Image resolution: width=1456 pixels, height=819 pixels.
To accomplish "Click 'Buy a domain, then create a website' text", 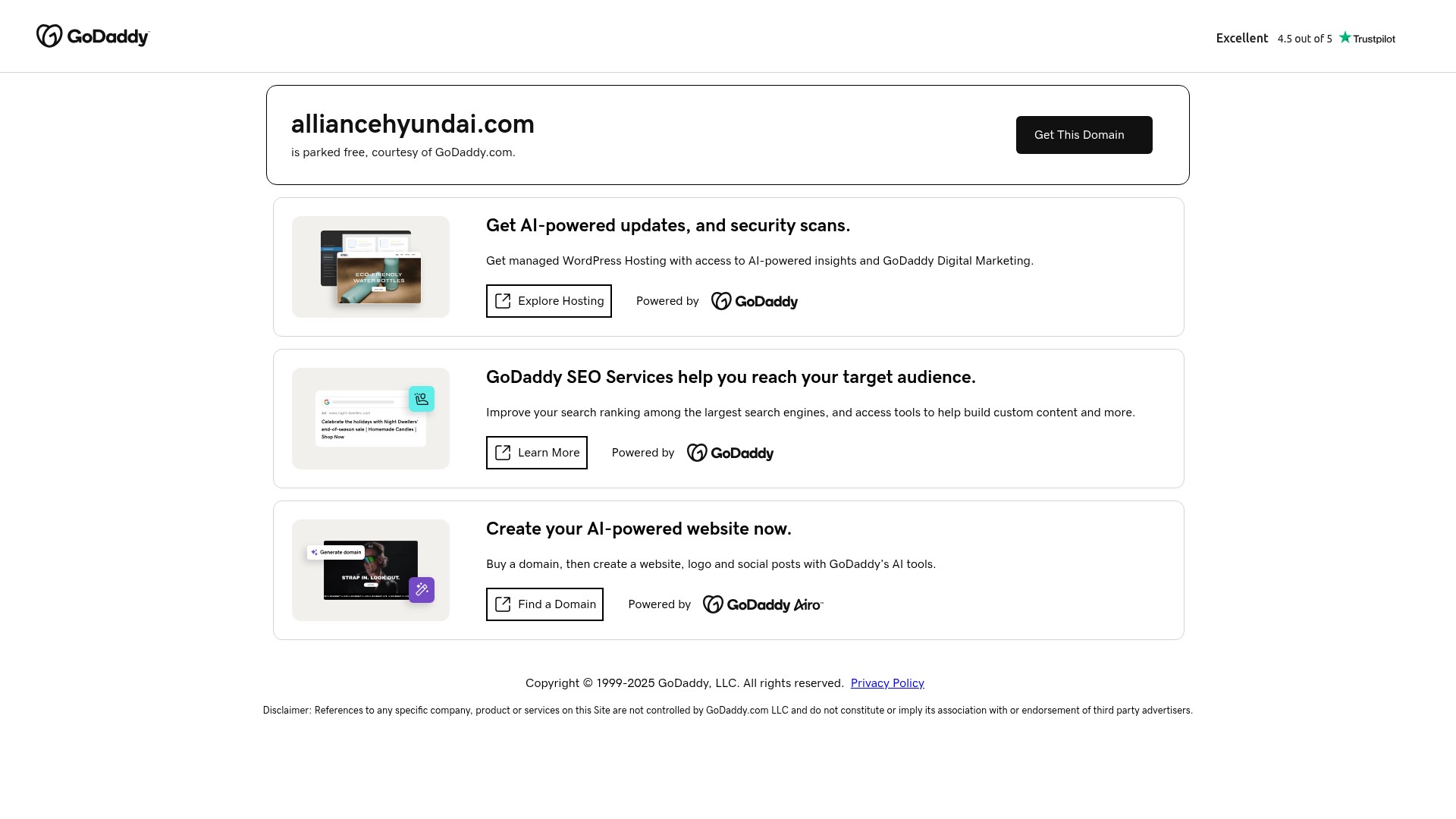I will 711,564.
